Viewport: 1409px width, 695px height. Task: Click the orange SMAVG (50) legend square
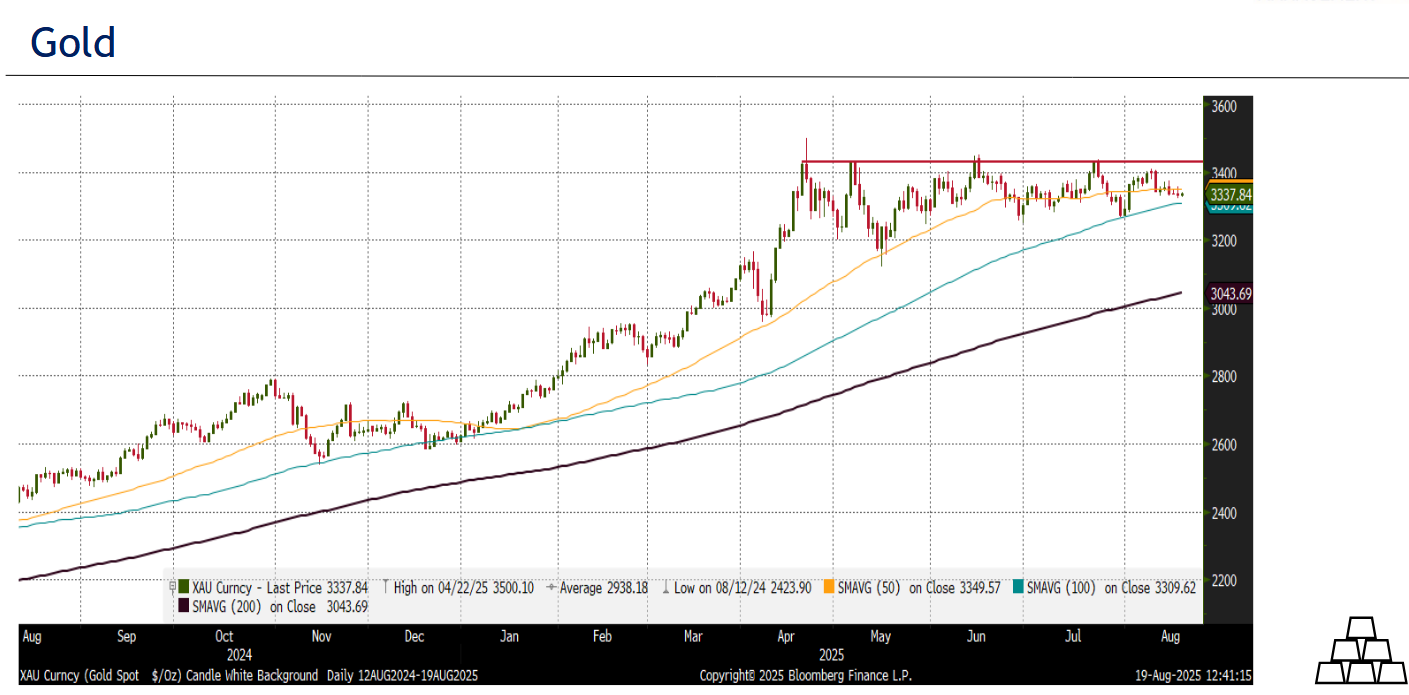[x=828, y=588]
